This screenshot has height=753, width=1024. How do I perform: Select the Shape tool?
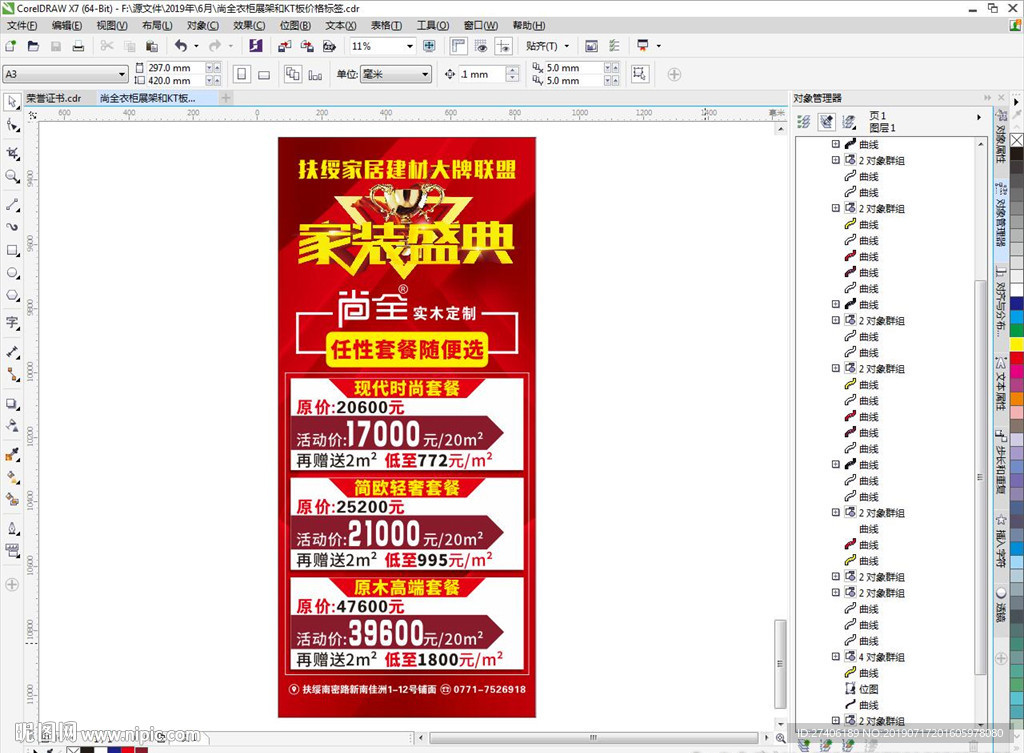point(12,125)
